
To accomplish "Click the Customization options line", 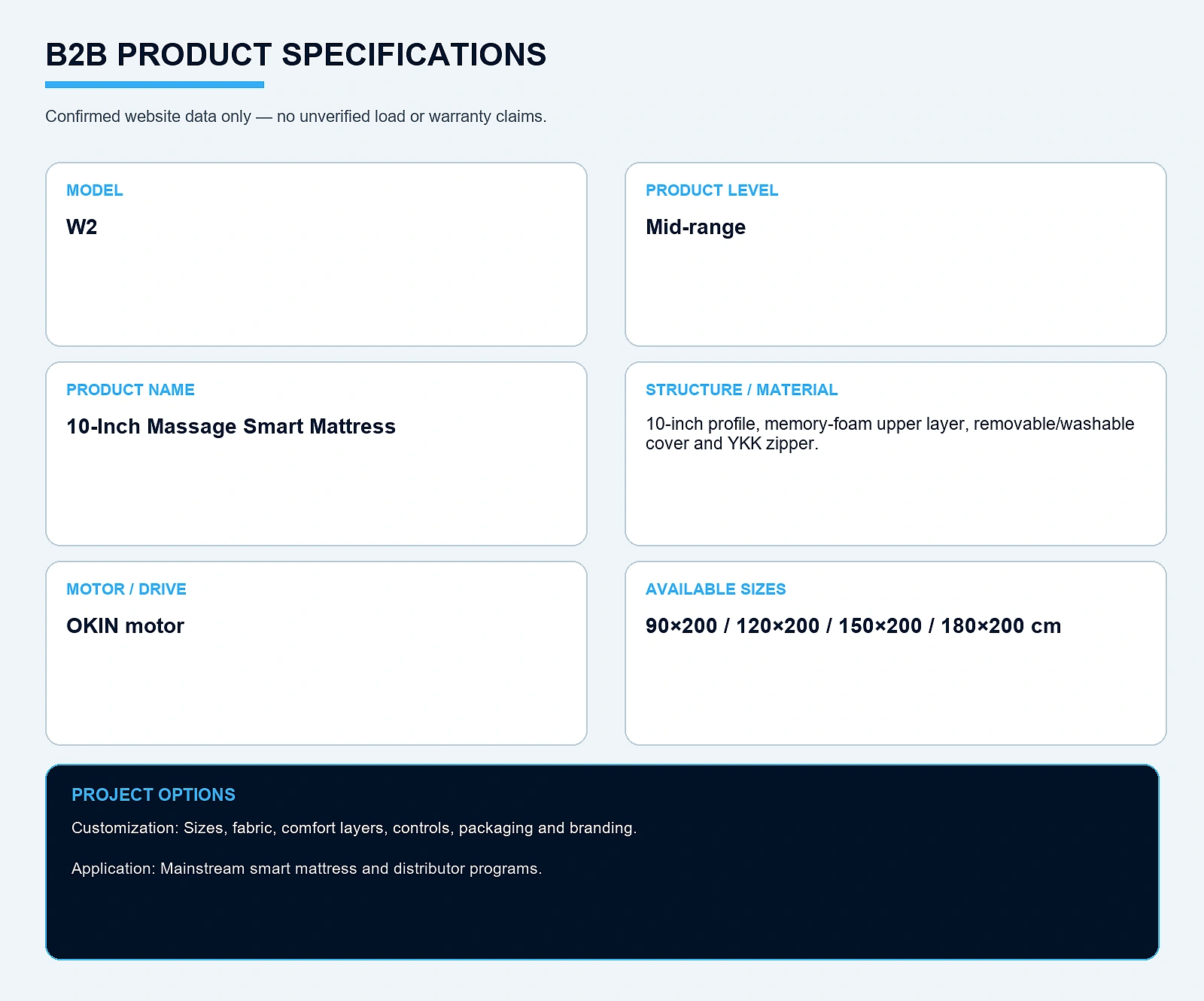I will coord(354,828).
